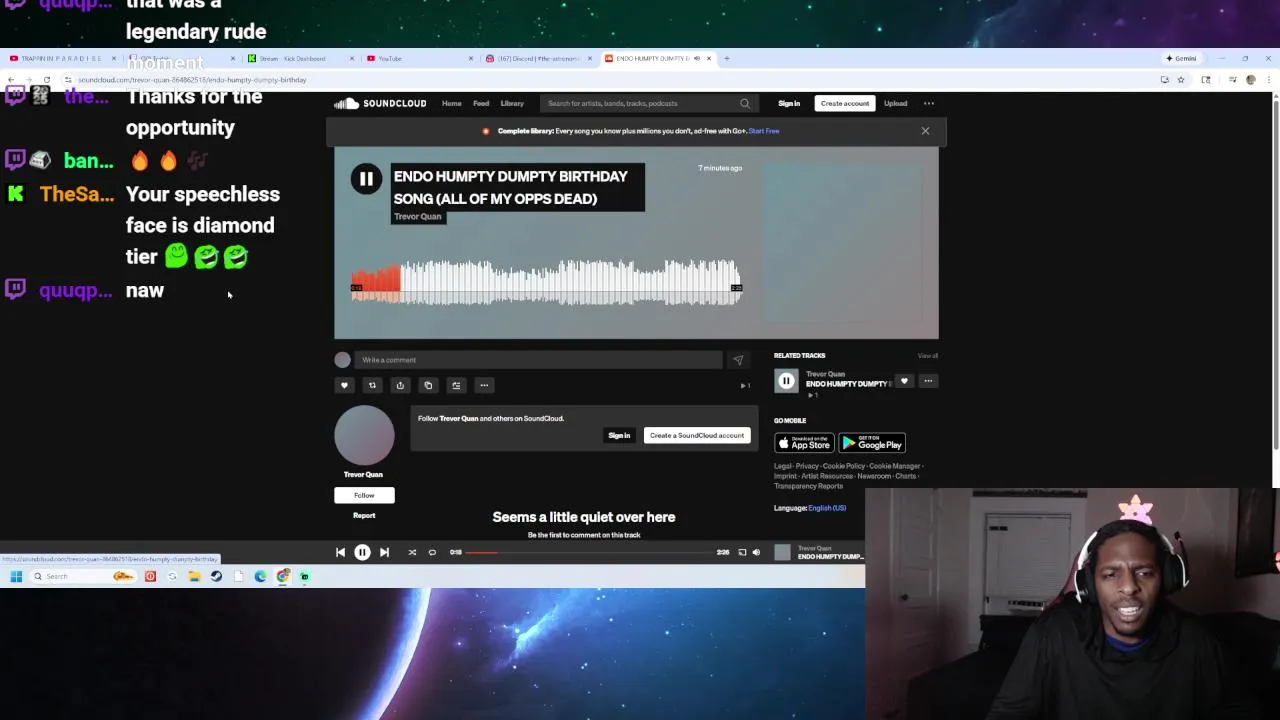The height and width of the screenshot is (720, 1280).
Task: Click Sign in in the header
Action: [789, 103]
